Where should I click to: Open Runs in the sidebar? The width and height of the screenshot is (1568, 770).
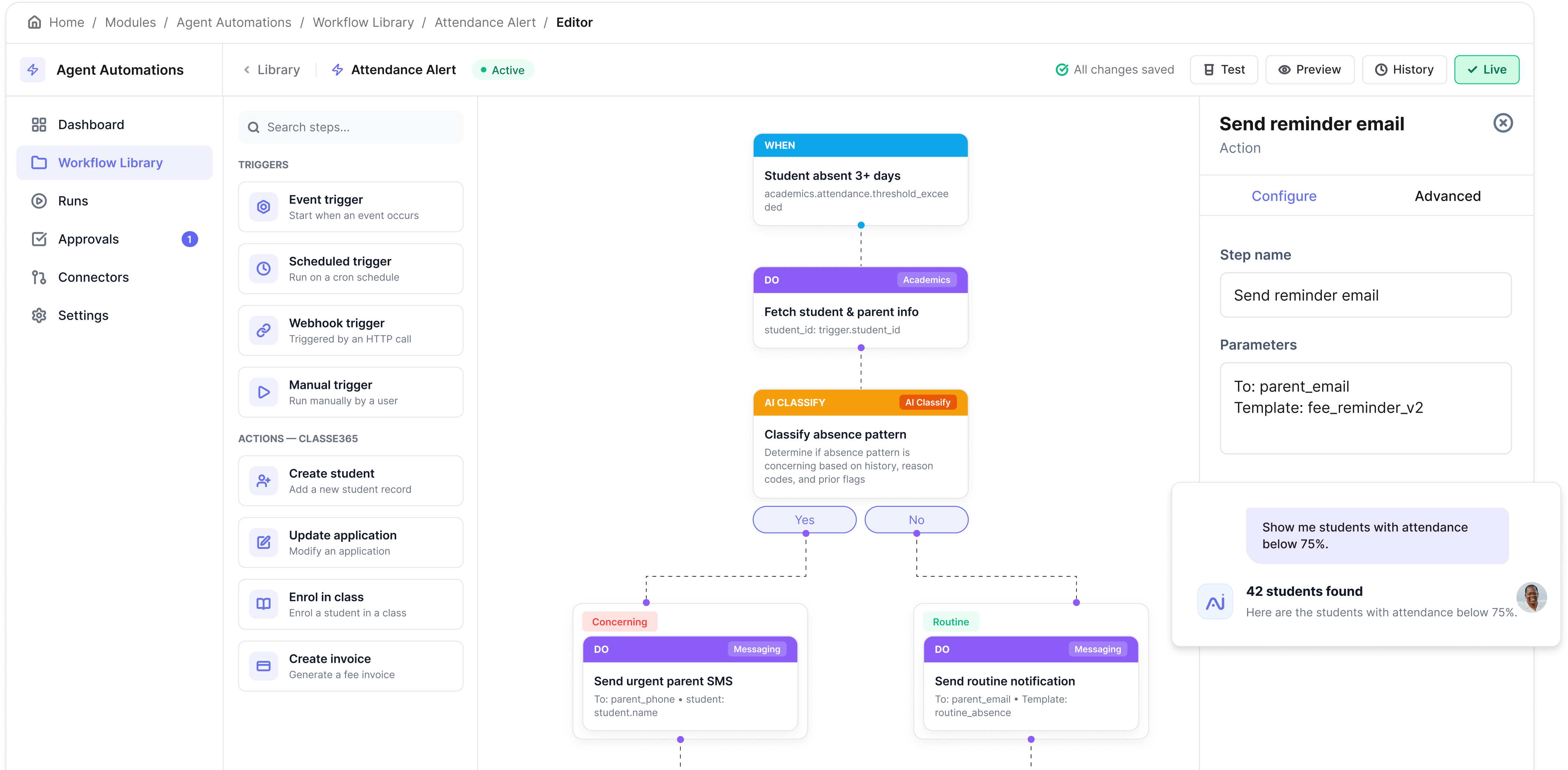(114, 201)
